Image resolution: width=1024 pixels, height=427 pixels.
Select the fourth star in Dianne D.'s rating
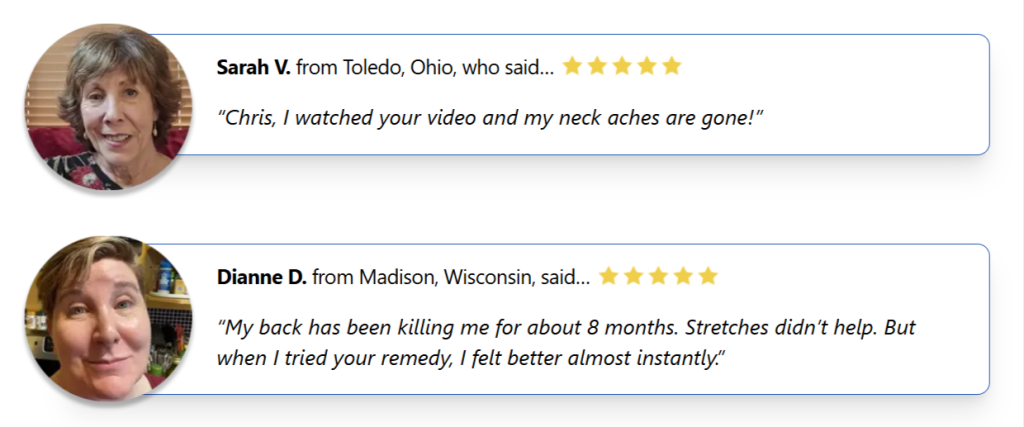(683, 276)
